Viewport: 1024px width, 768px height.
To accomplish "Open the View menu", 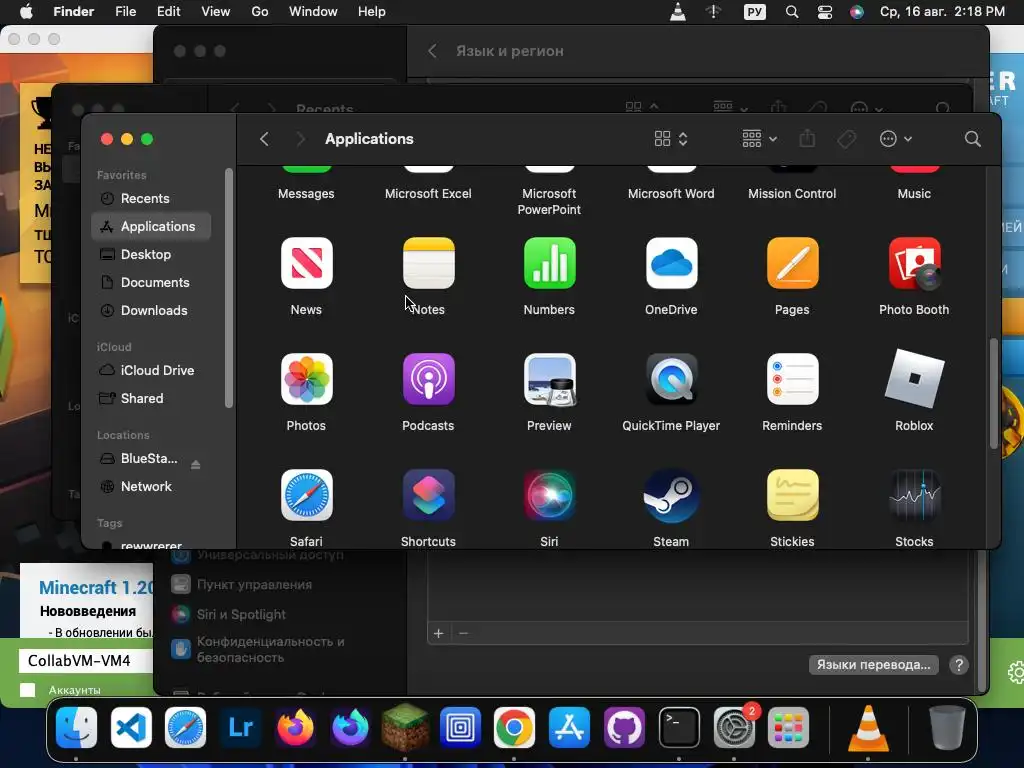I will (x=216, y=12).
